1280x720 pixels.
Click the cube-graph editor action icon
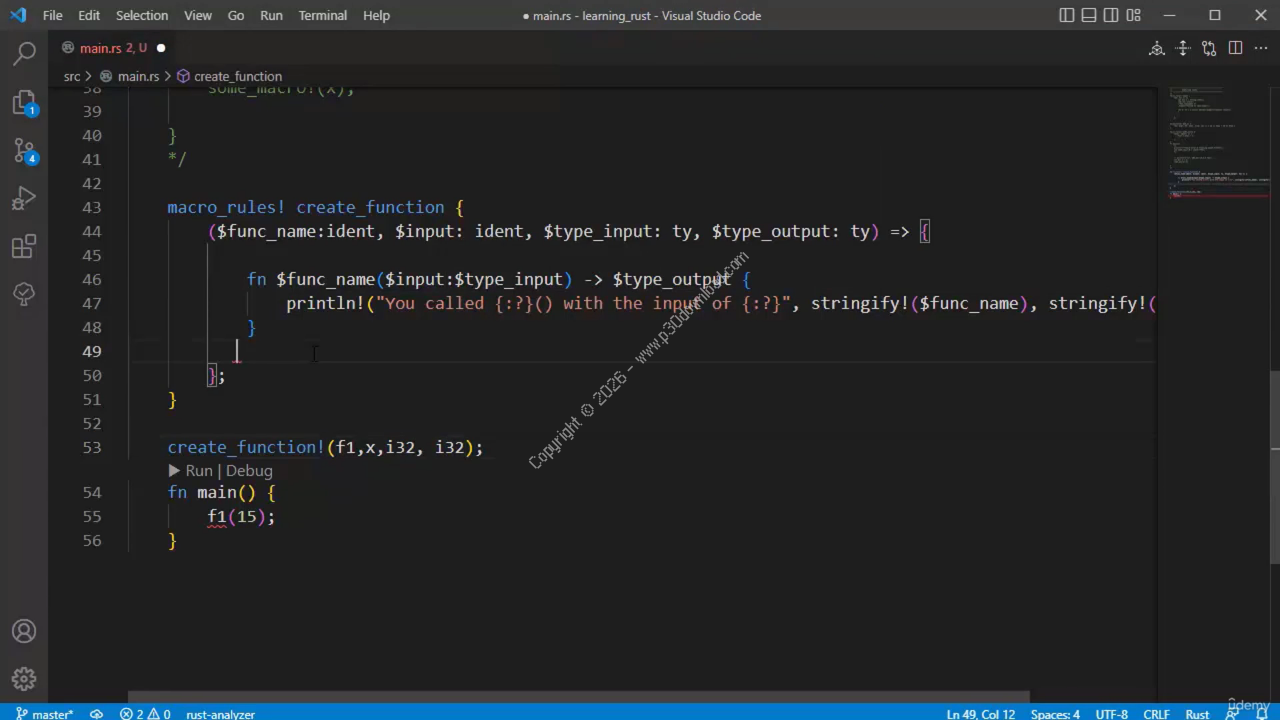[x=1157, y=48]
